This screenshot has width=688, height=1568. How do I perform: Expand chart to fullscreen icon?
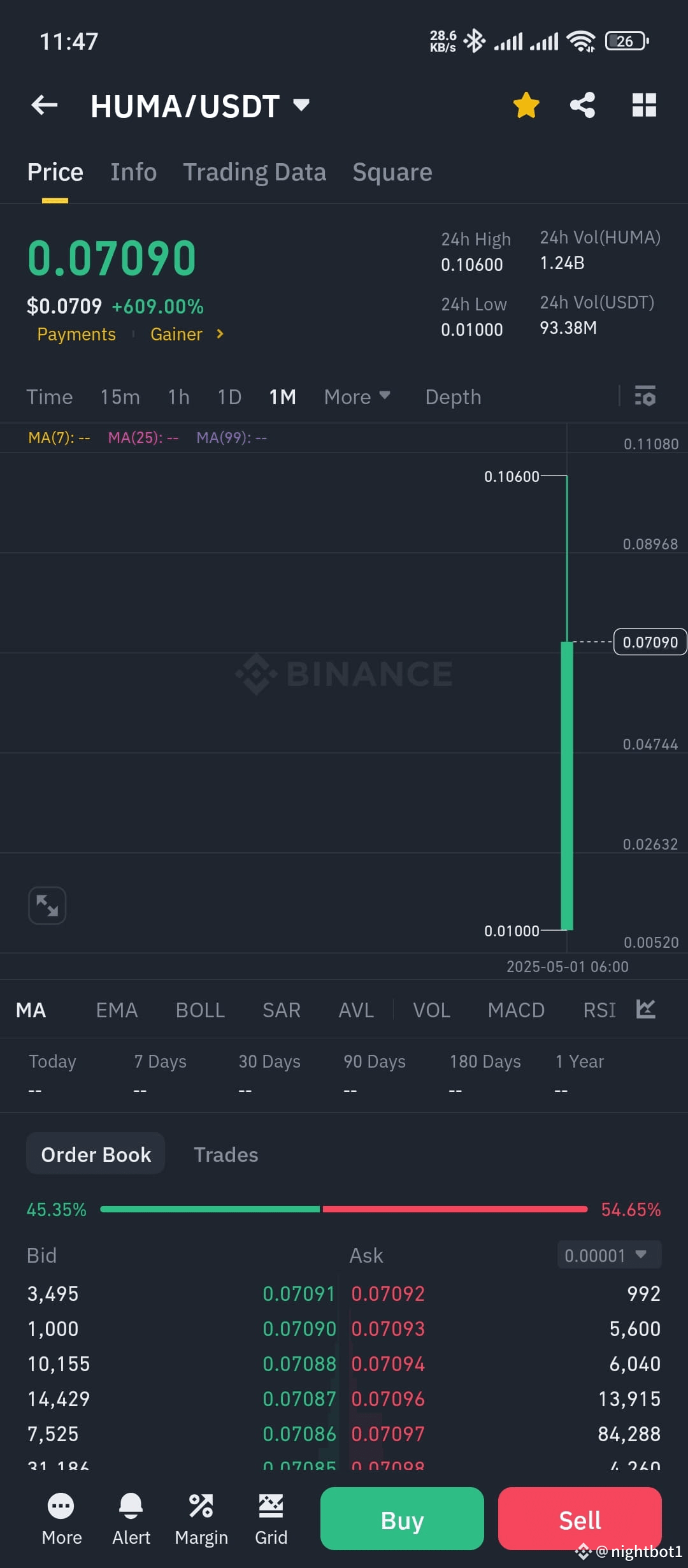pos(47,905)
